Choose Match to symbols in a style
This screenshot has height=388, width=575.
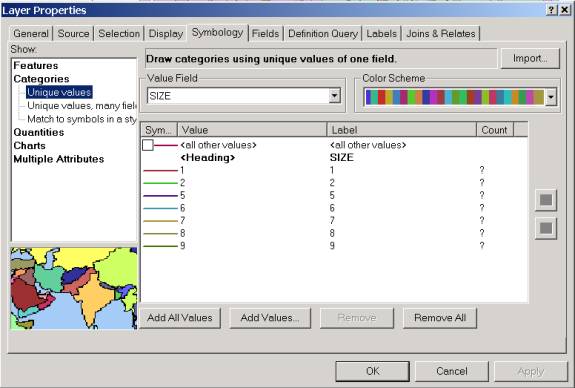point(81,119)
